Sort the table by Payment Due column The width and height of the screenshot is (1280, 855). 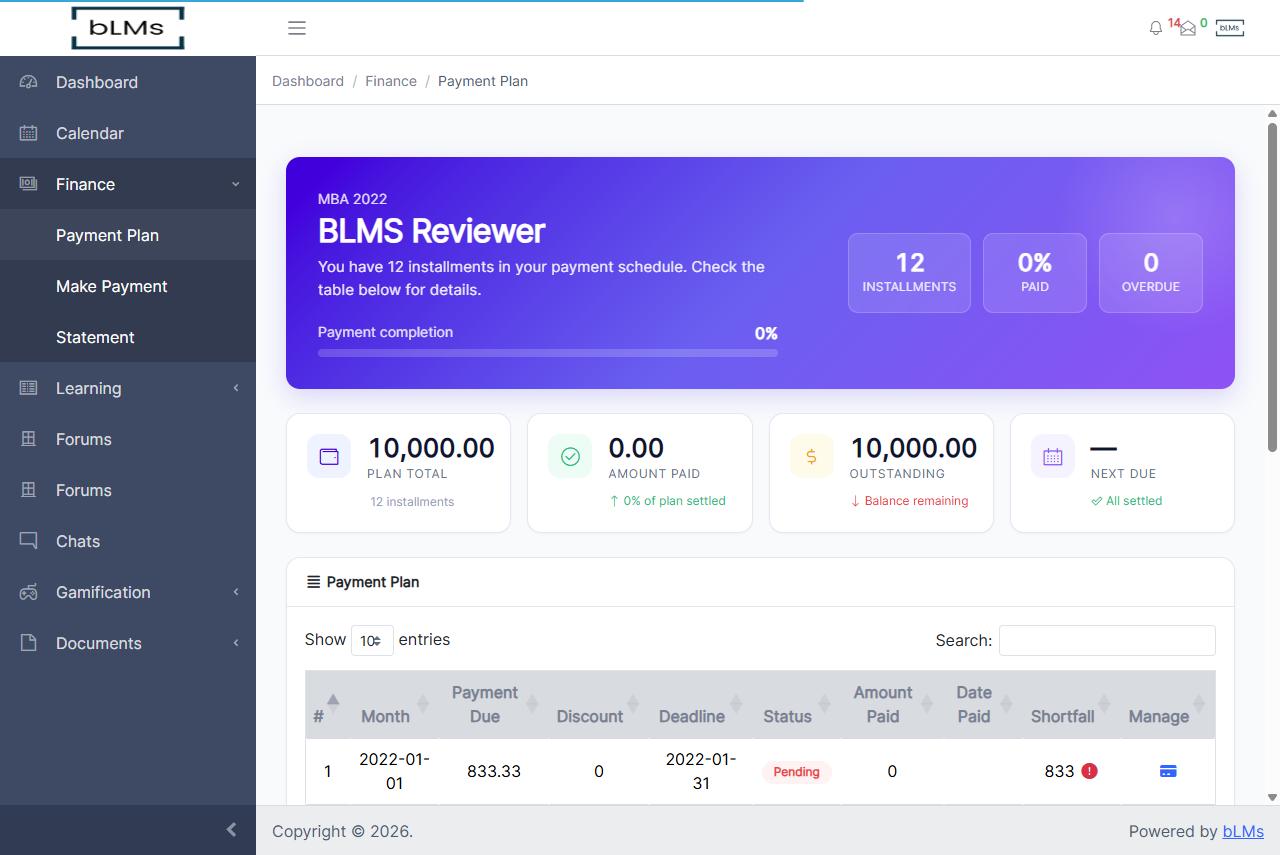[485, 704]
